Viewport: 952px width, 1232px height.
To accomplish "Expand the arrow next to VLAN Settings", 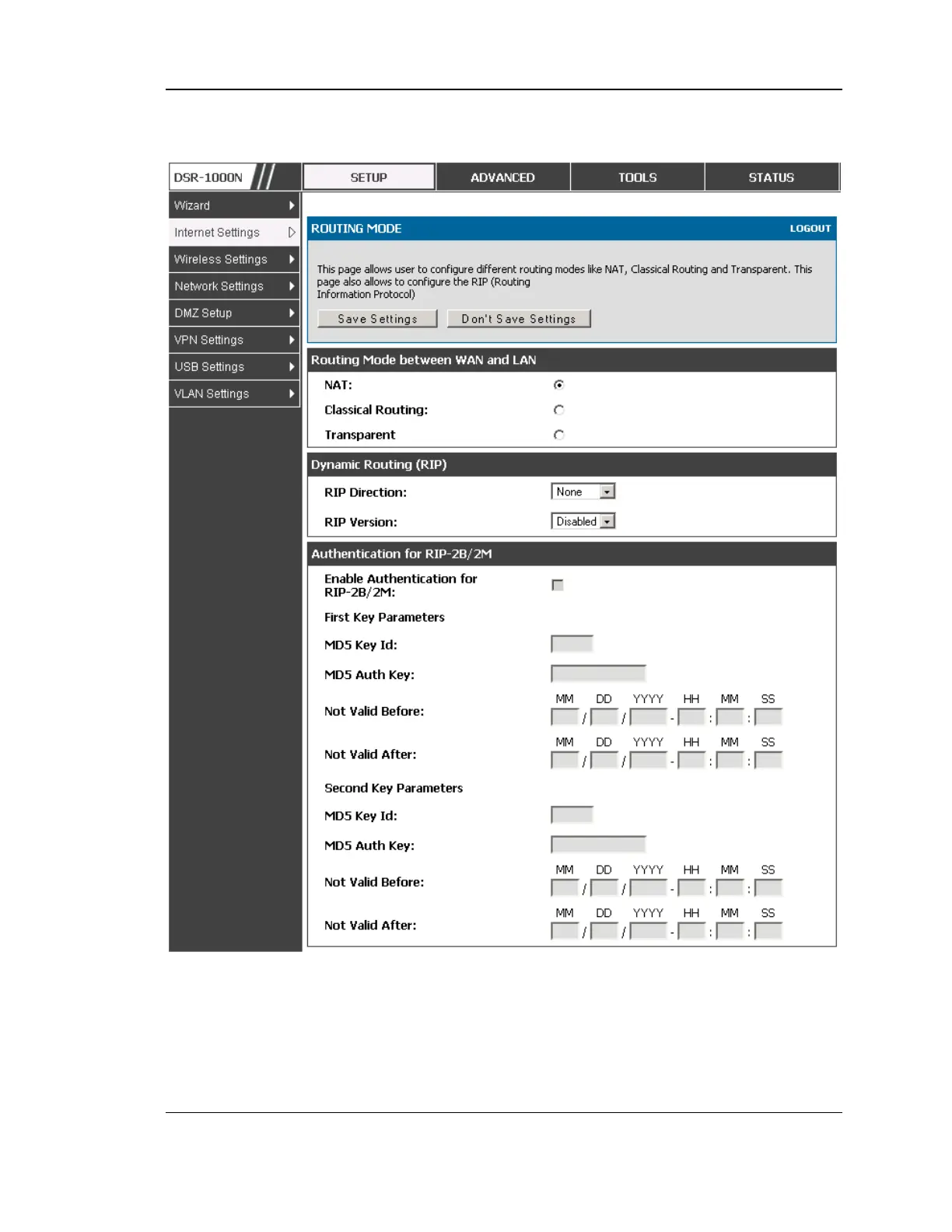I will coord(292,394).
